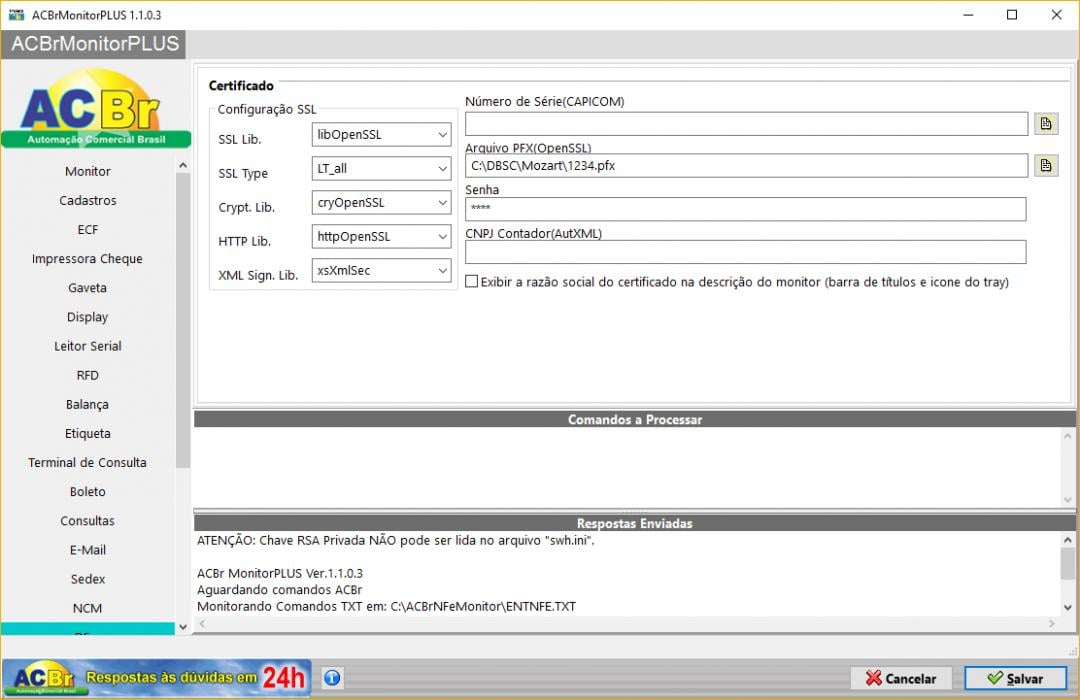Viewport: 1080px width, 700px height.
Task: Click scroll down arrow in Respostas Enviadas panel
Action: pyautogui.click(x=1068, y=608)
